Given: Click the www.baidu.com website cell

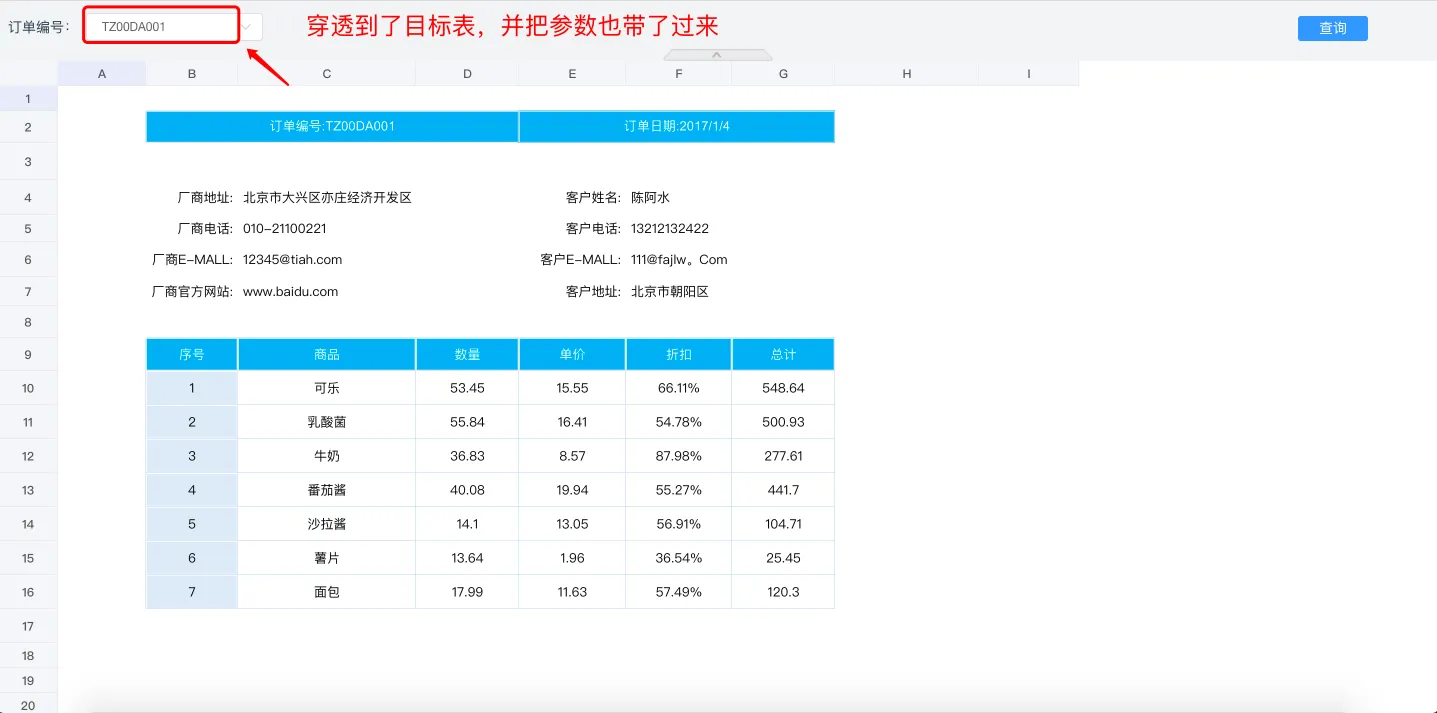Looking at the screenshot, I should [x=291, y=292].
